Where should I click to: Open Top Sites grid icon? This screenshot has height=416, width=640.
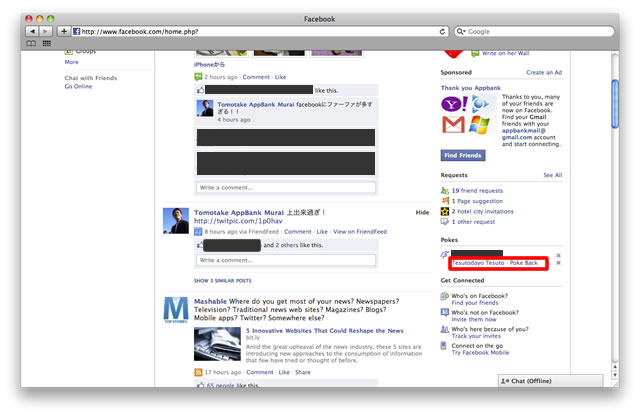tap(47, 43)
